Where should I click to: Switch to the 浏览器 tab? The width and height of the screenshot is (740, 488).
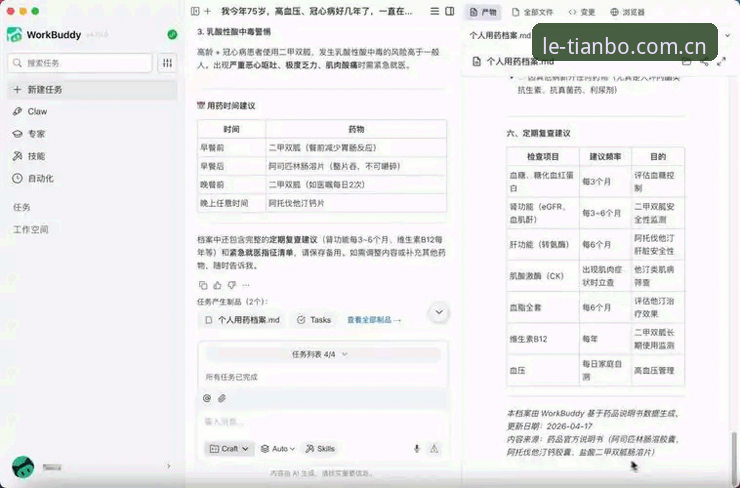pos(627,12)
